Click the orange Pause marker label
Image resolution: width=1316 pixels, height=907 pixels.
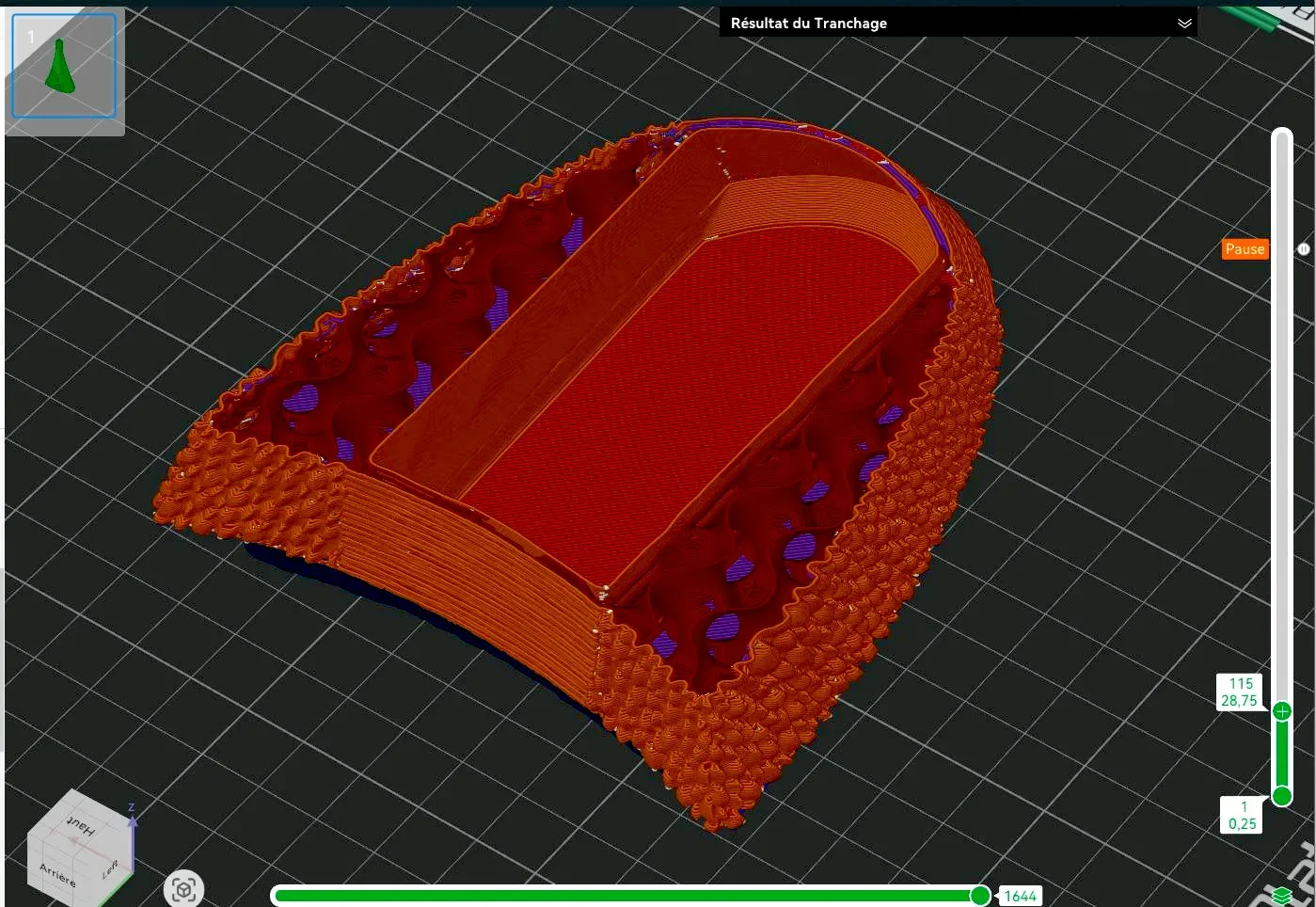[x=1245, y=249]
